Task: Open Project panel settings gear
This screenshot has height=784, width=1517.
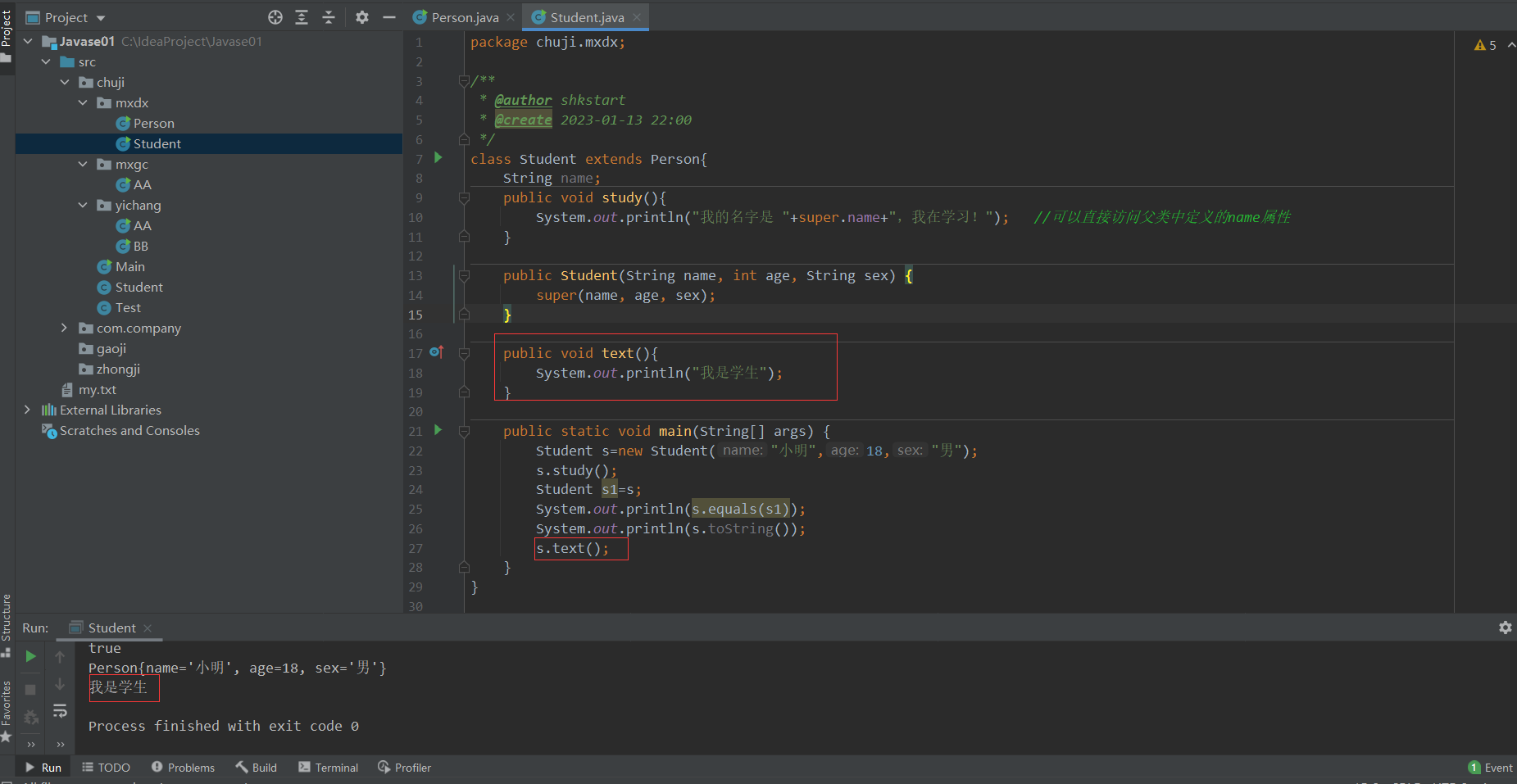Action: 362,17
